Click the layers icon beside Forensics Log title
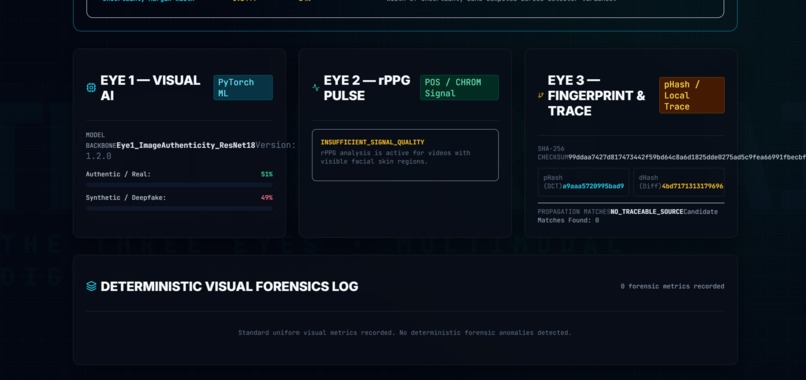The height and width of the screenshot is (380, 806). (x=91, y=286)
